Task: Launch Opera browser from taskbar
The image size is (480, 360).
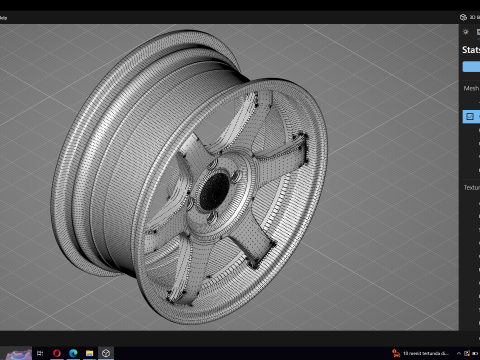Action: tap(57, 353)
